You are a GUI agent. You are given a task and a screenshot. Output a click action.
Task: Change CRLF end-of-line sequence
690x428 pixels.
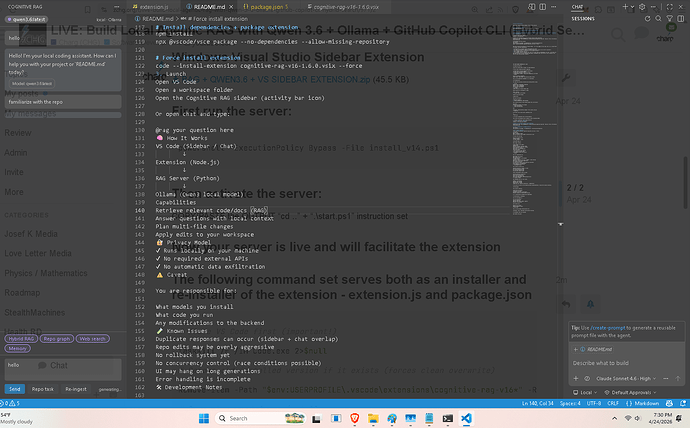(x=613, y=403)
